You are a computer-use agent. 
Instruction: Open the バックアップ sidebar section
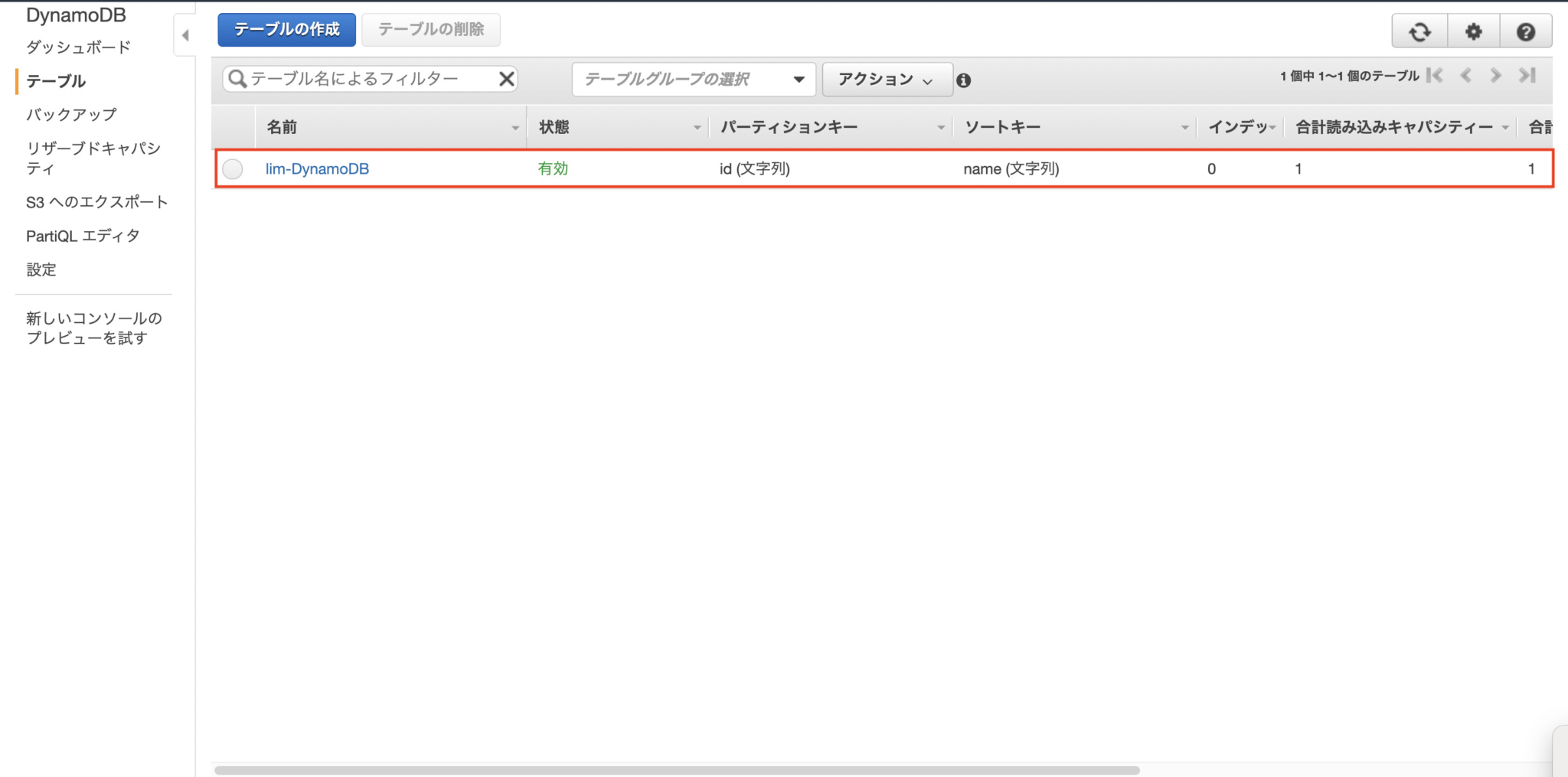(x=70, y=113)
